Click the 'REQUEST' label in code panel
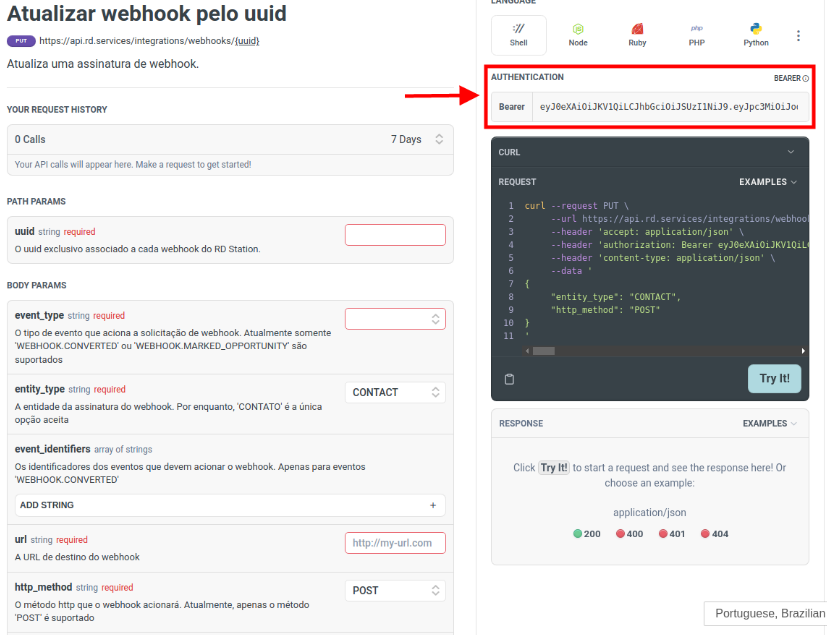The image size is (830, 635). coord(517,182)
